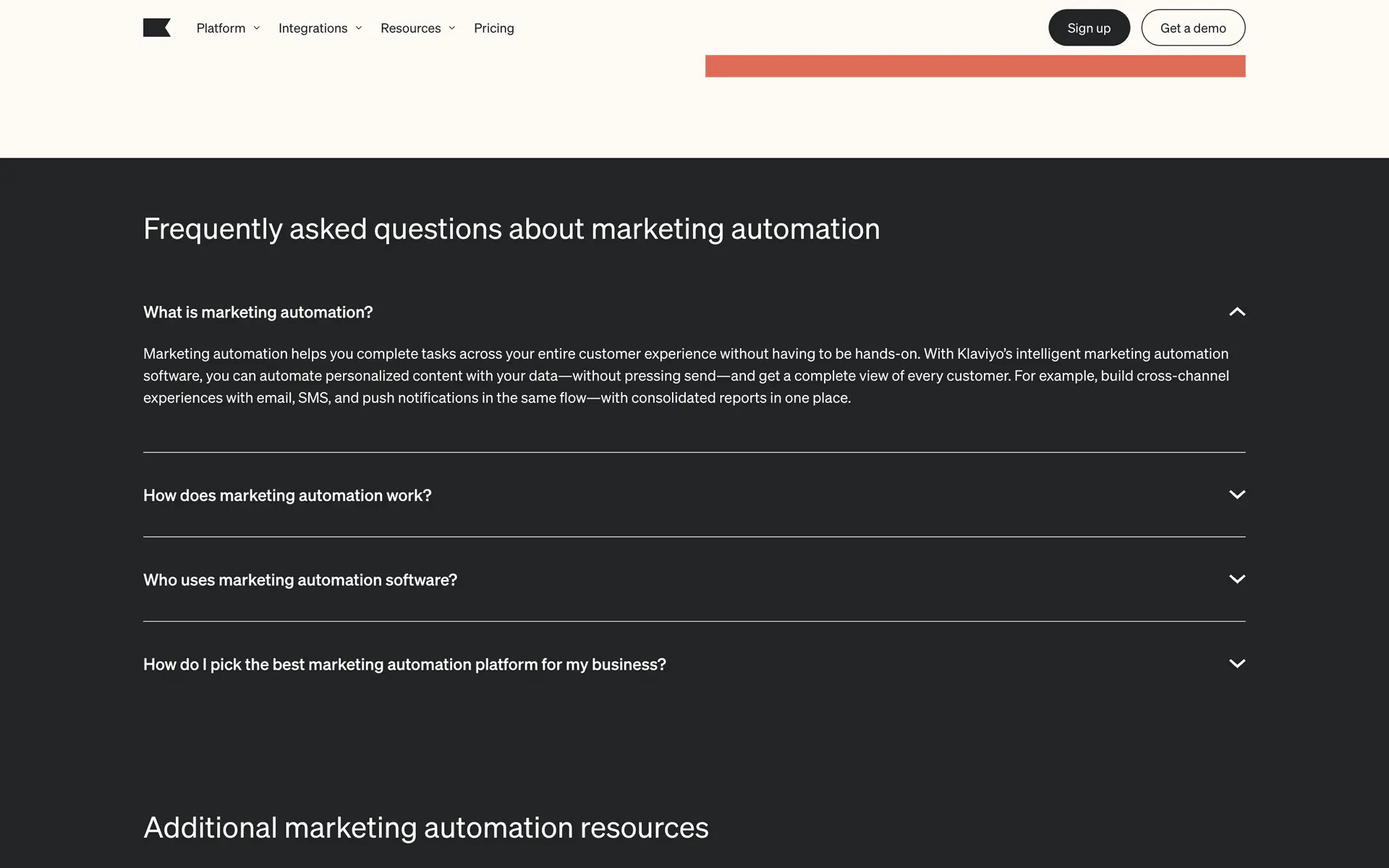Open the Resources menu

point(410,28)
